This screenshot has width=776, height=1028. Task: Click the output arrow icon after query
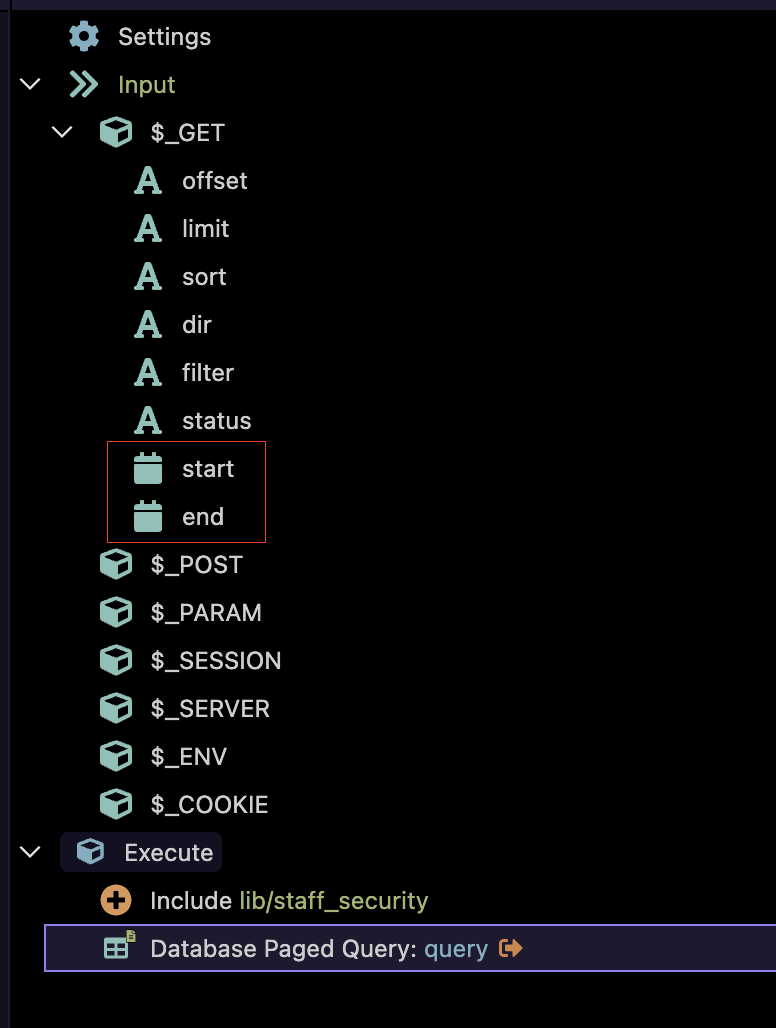(x=510, y=949)
